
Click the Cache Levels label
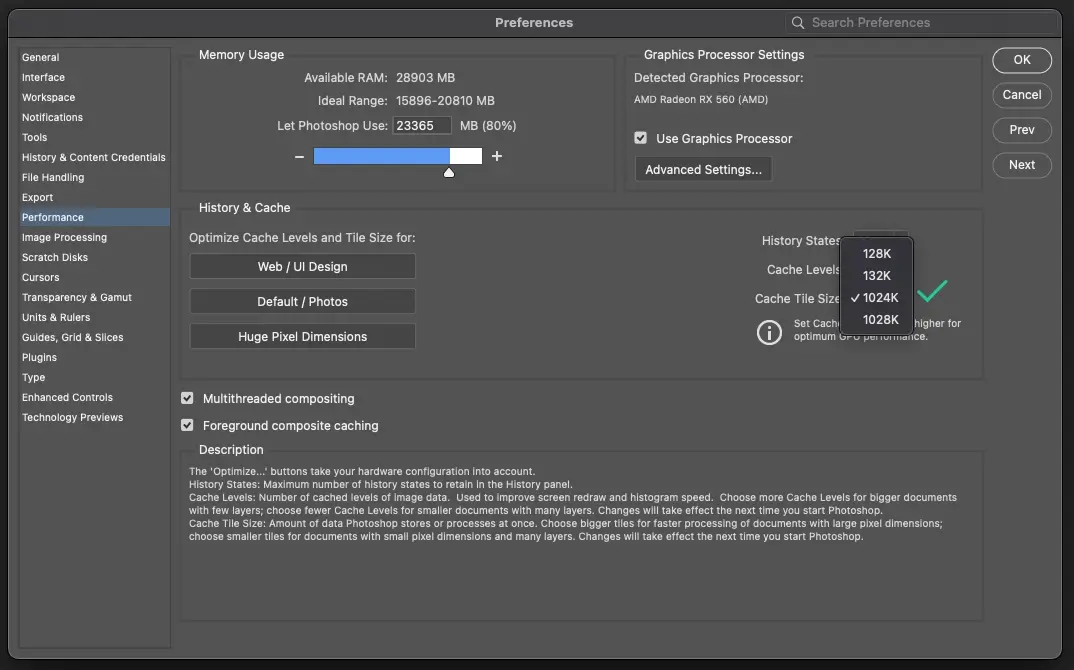803,269
